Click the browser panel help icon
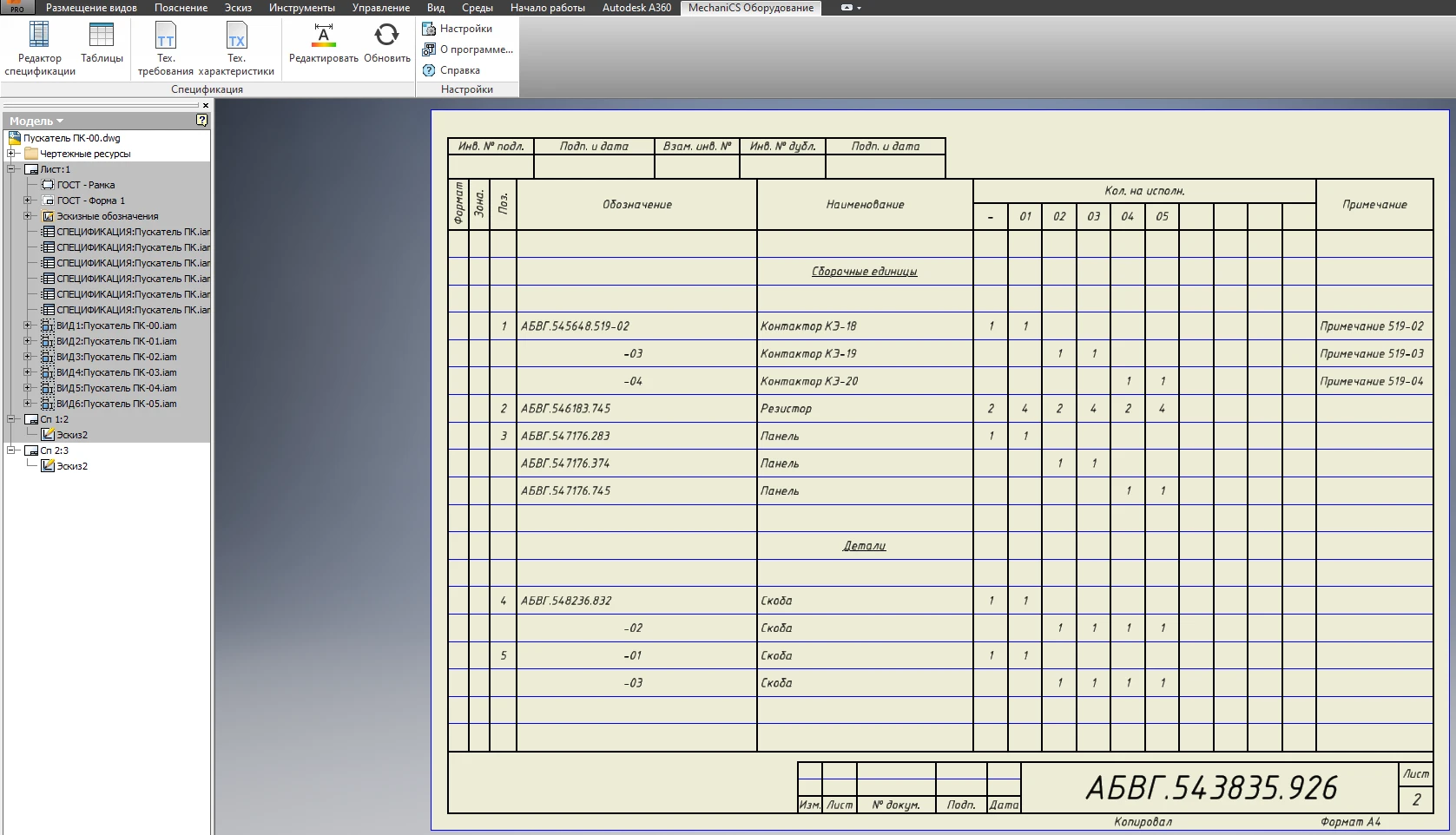 [202, 121]
